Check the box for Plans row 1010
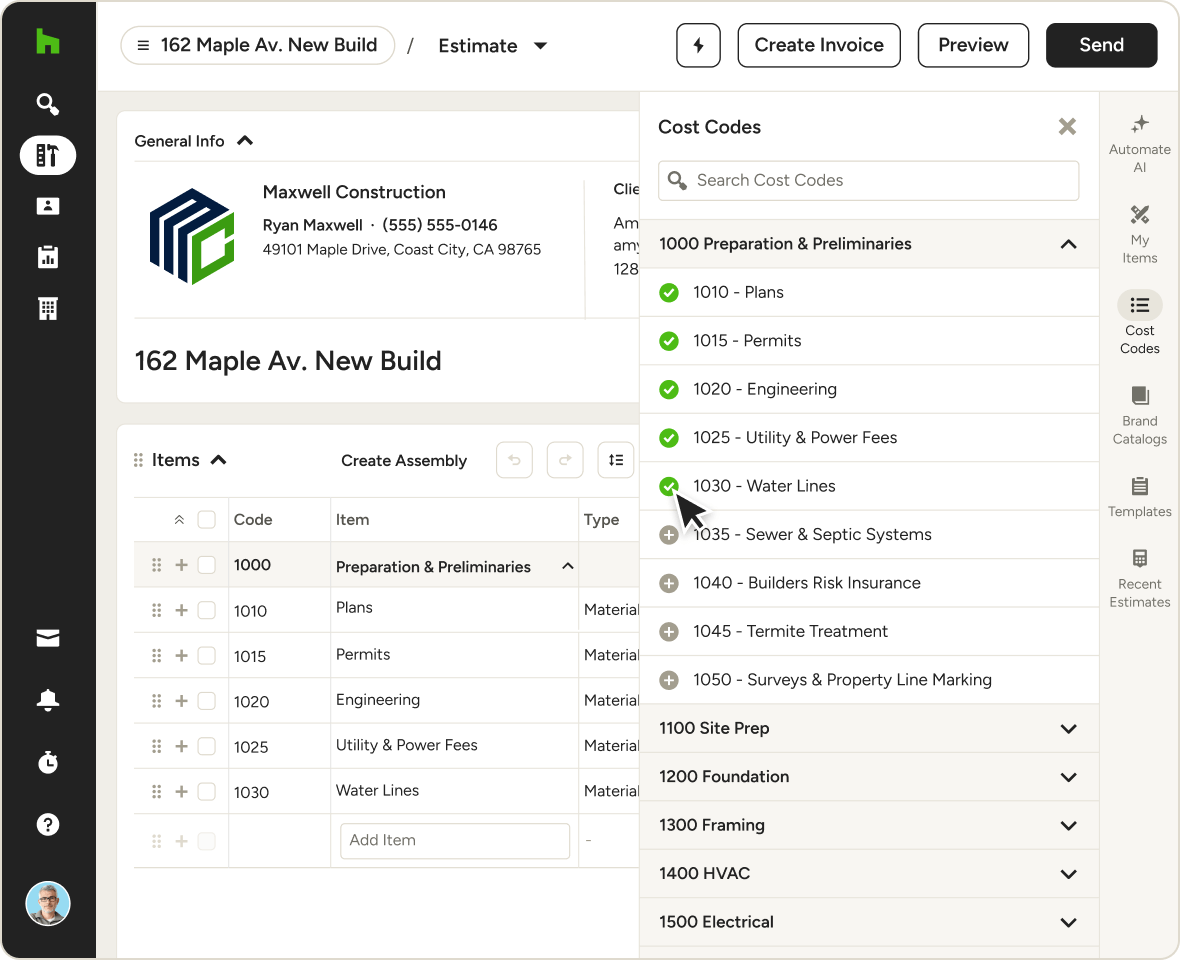Viewport: 1180px width, 960px height. pyautogui.click(x=206, y=610)
